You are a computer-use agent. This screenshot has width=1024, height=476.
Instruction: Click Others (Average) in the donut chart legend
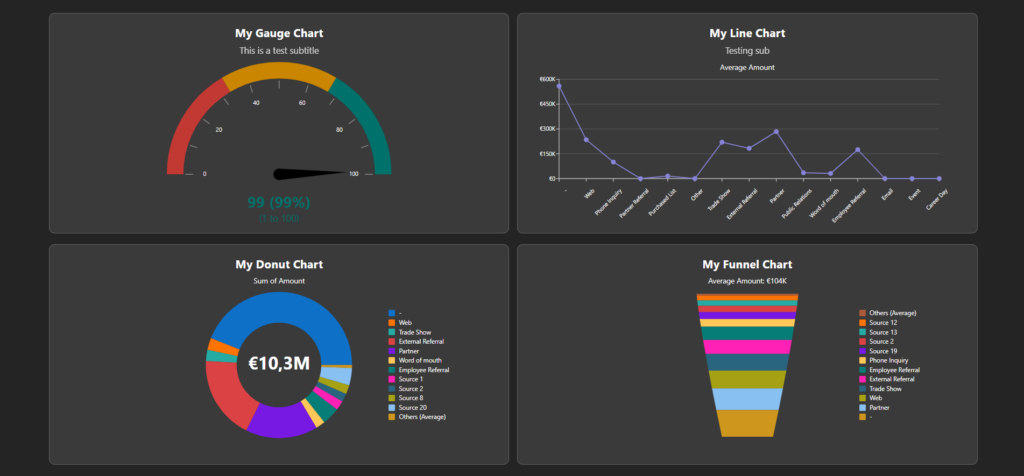(420, 417)
